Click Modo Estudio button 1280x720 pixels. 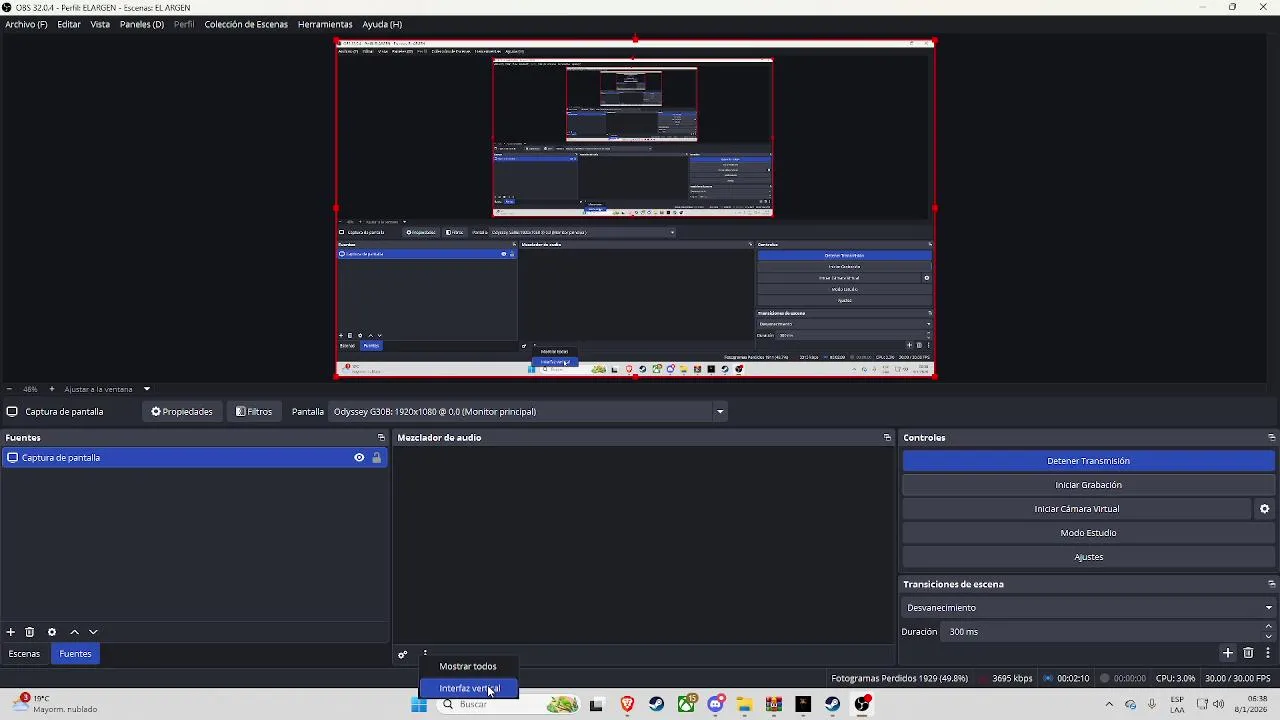(1088, 533)
